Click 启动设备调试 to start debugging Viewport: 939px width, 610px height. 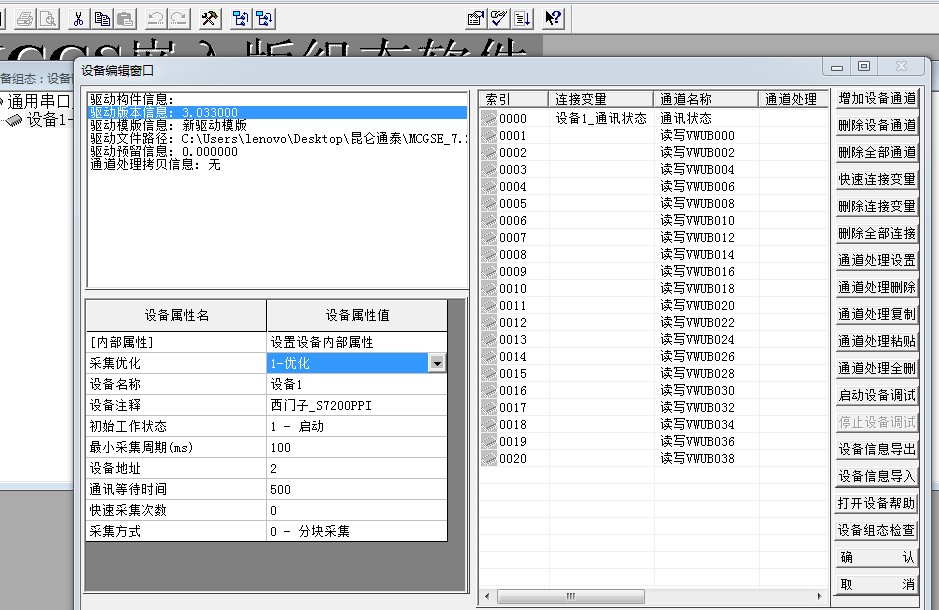(877, 396)
